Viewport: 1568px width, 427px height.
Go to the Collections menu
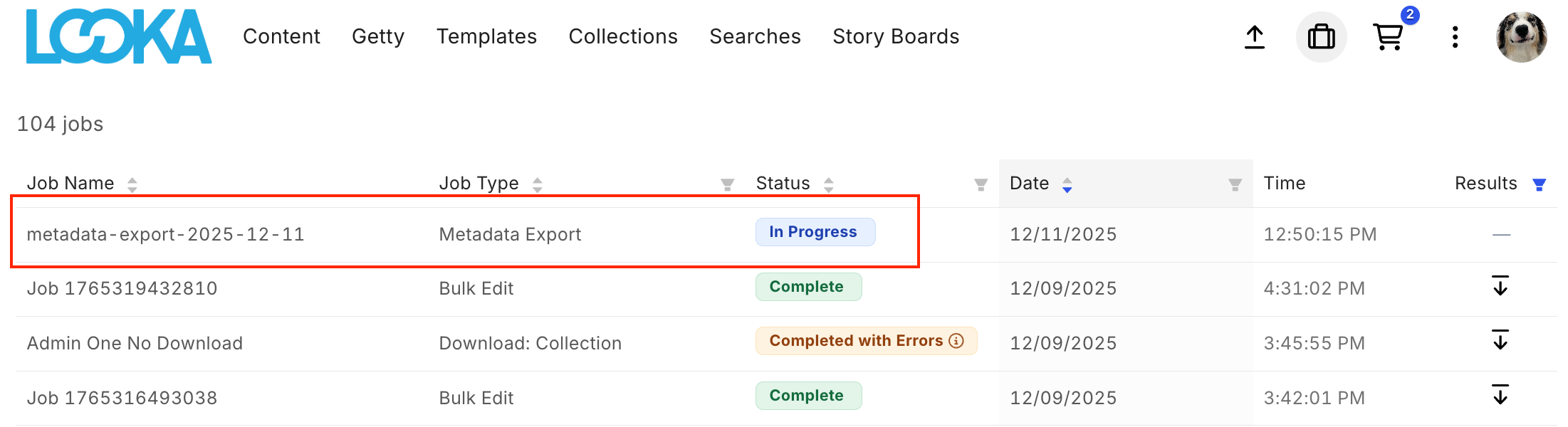pos(622,36)
